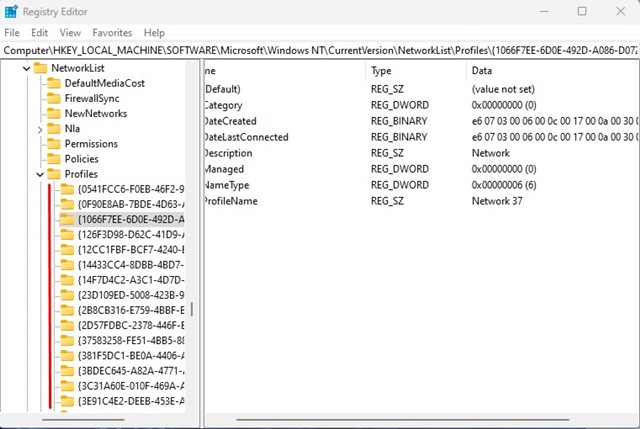Click folder icon of {0541FCC6-F0EB-46F2 key
Viewport: 640px width, 429px height.
click(67, 189)
